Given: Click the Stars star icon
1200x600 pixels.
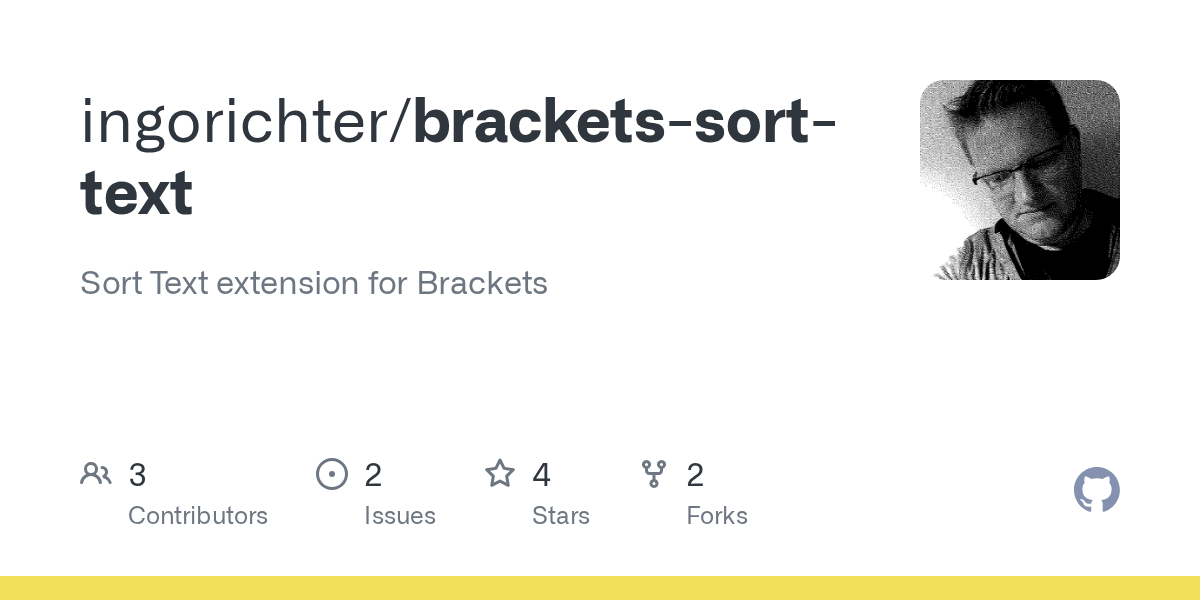Looking at the screenshot, I should tap(500, 474).
